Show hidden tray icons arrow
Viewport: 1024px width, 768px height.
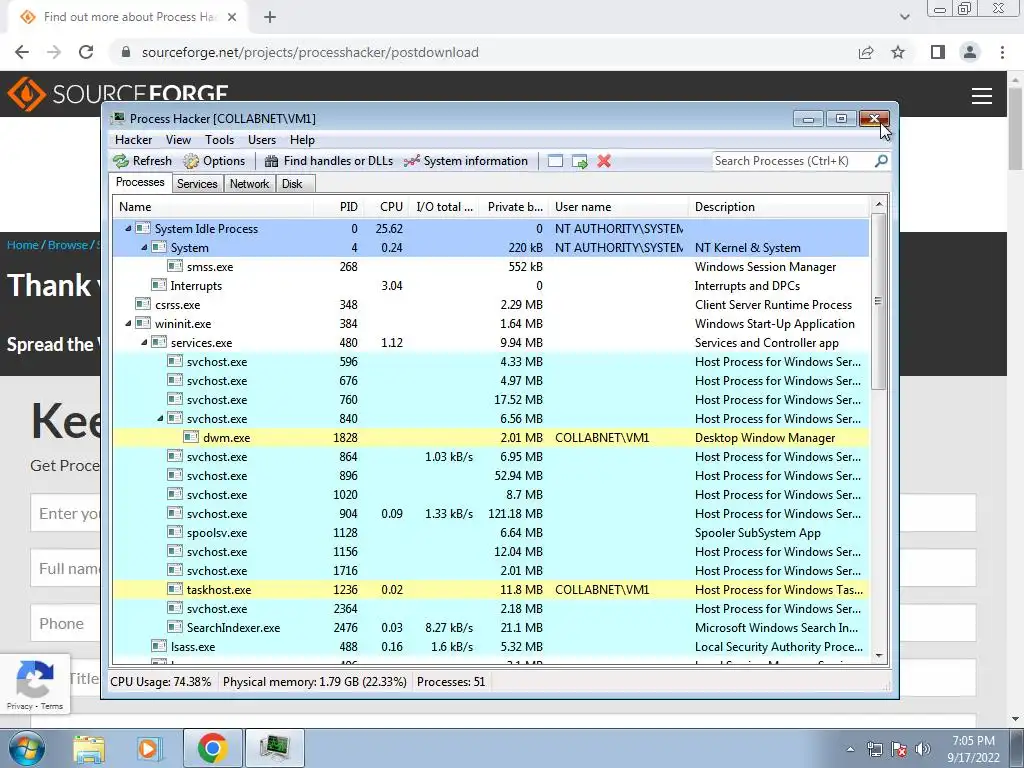coord(850,749)
